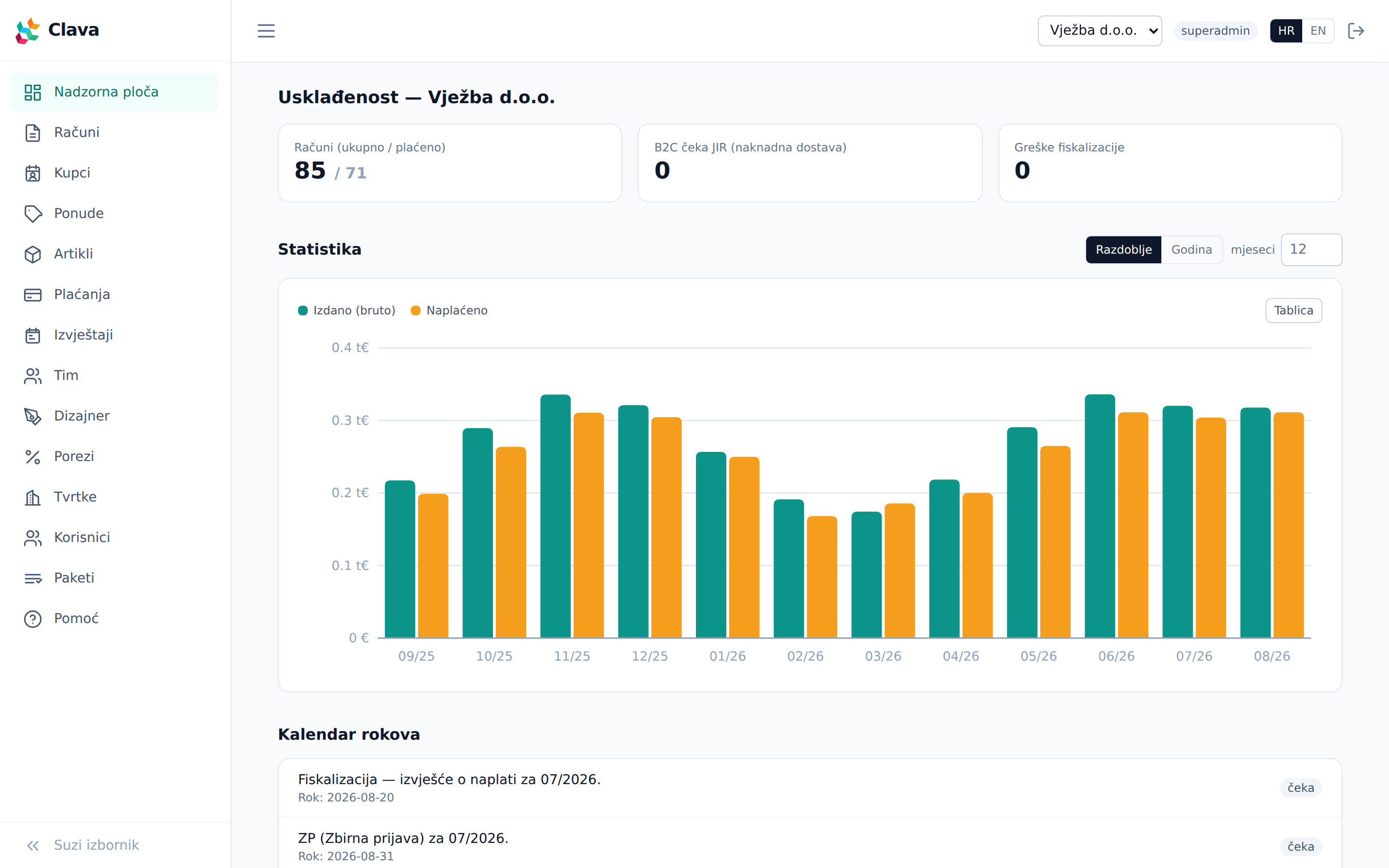
Task: Open Fiskalizacija izvješće o naplati deadline
Action: [x=810, y=788]
